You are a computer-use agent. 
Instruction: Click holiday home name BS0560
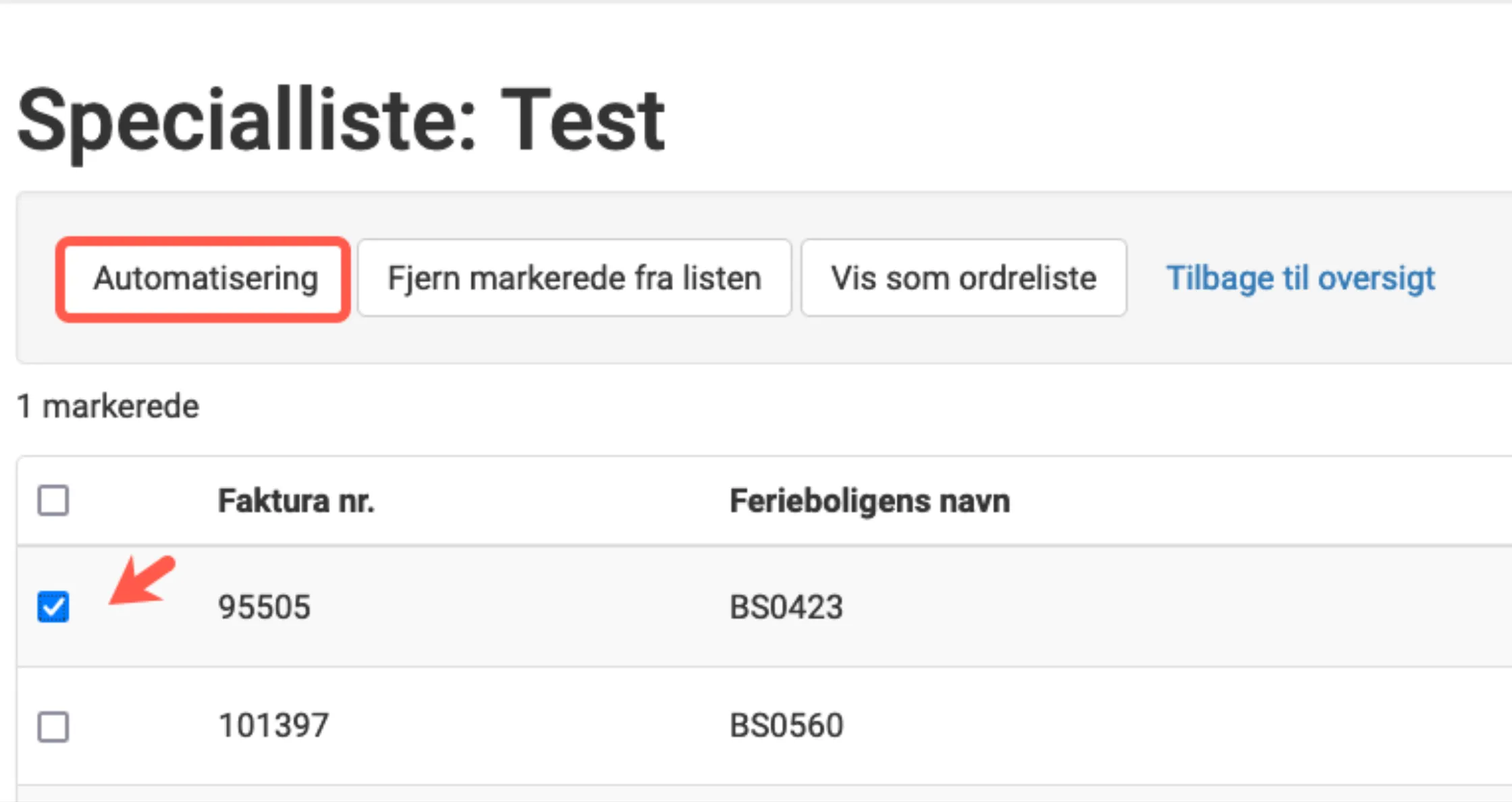(785, 724)
